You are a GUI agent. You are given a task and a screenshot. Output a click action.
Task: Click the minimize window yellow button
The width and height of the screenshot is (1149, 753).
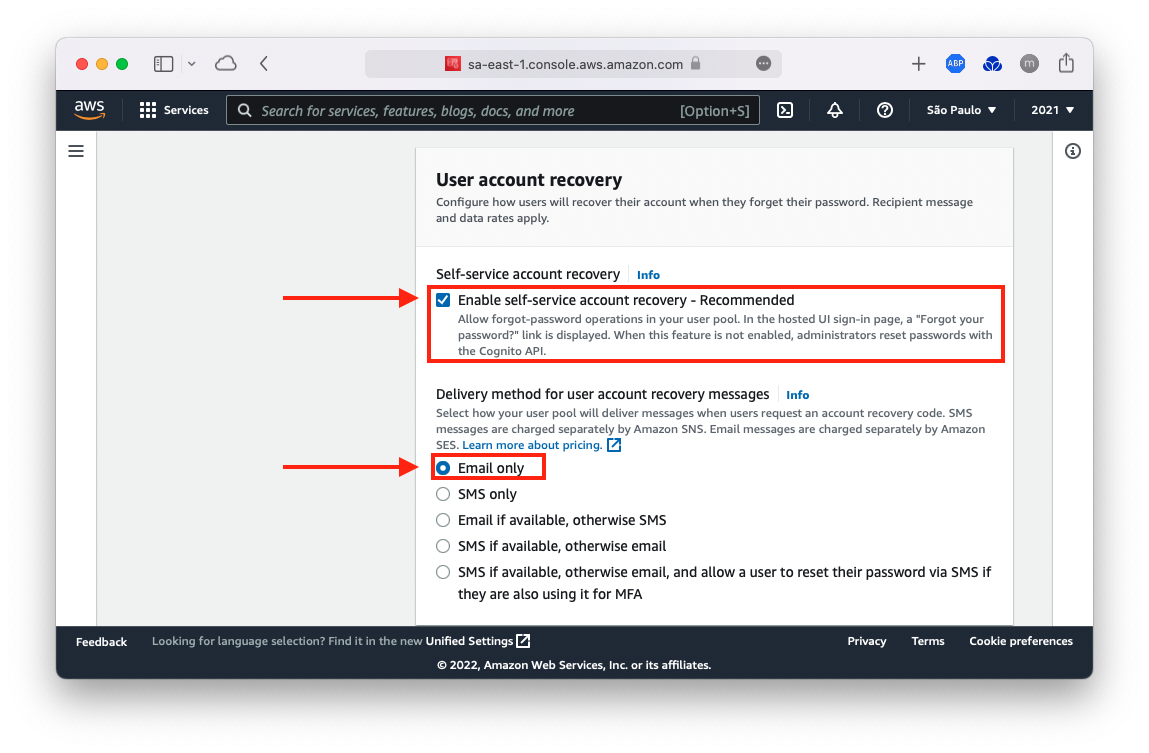click(102, 64)
